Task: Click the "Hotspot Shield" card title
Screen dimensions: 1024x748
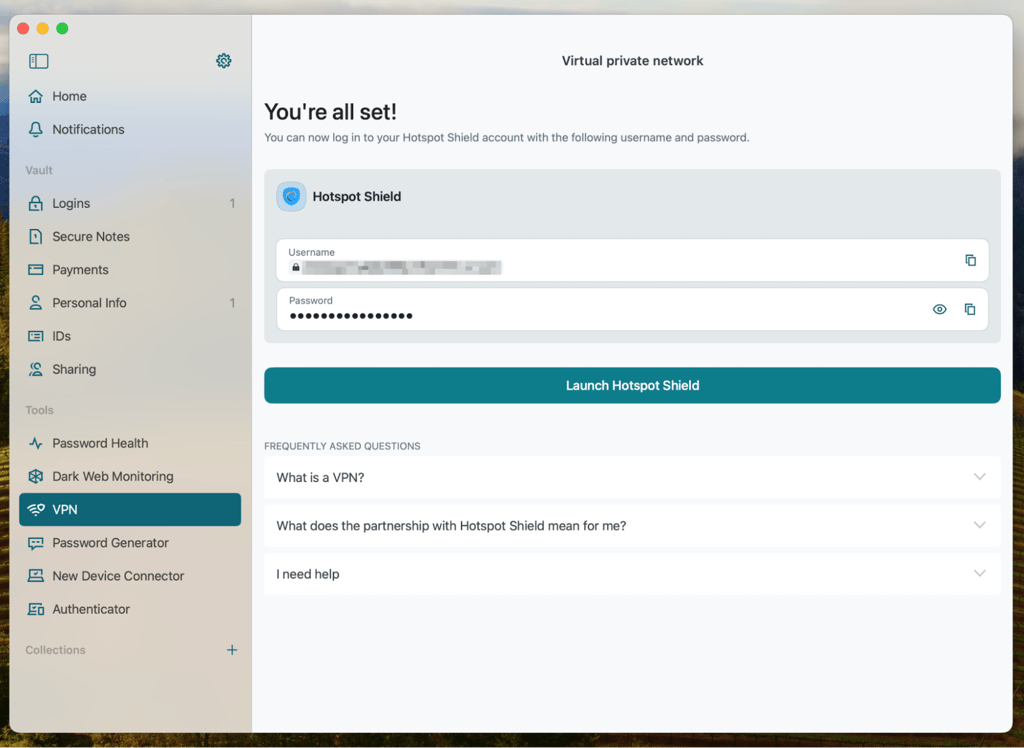Action: click(357, 197)
